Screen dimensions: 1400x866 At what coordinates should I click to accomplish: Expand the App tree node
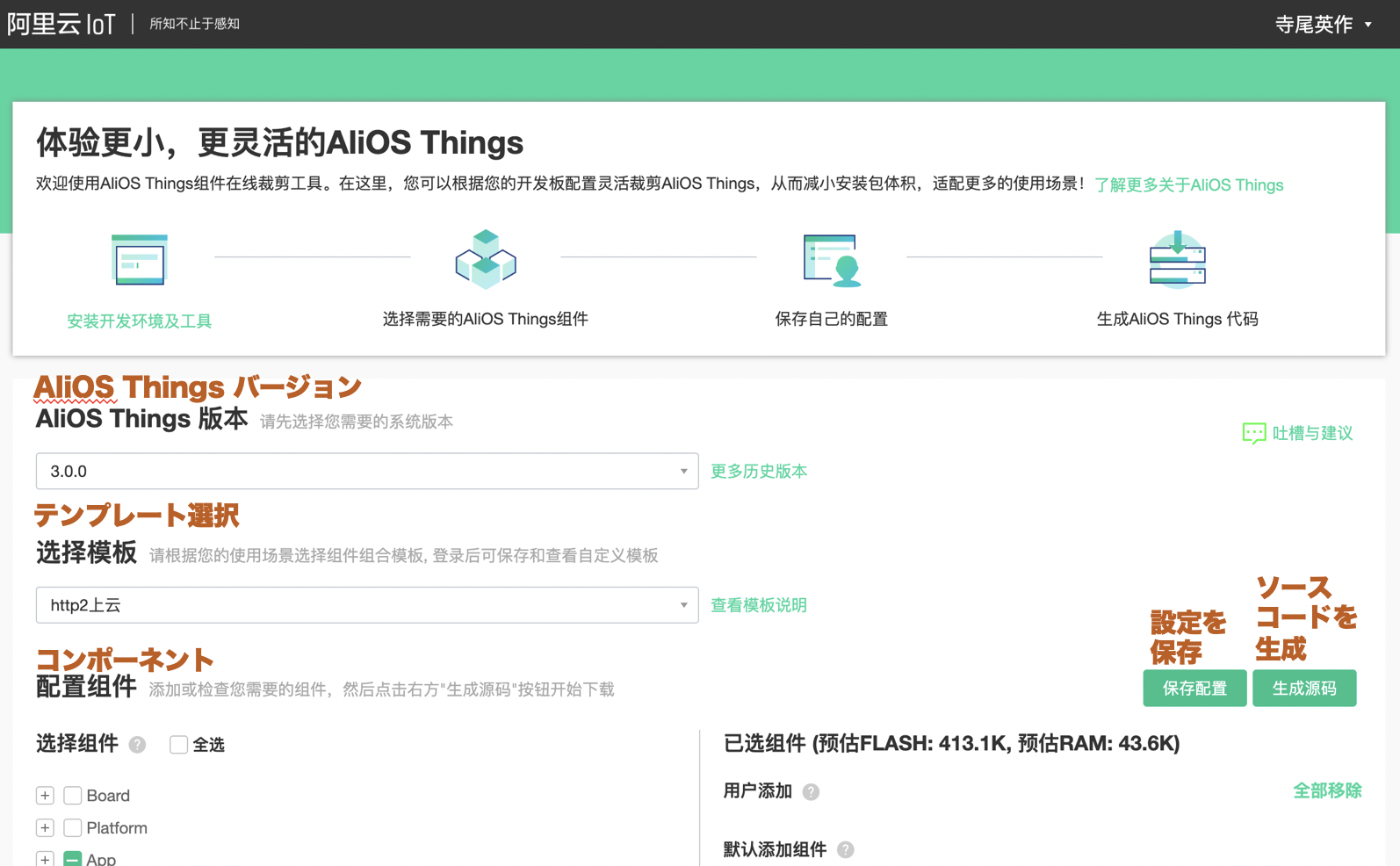tap(45, 859)
